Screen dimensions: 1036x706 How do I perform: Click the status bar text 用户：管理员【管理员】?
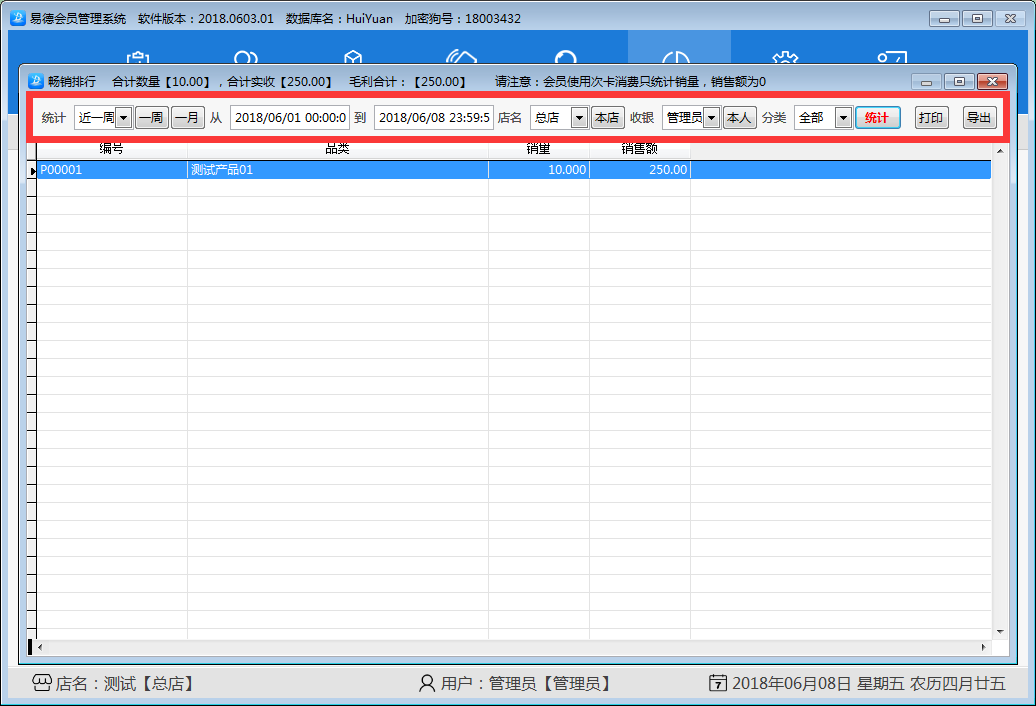coord(526,684)
